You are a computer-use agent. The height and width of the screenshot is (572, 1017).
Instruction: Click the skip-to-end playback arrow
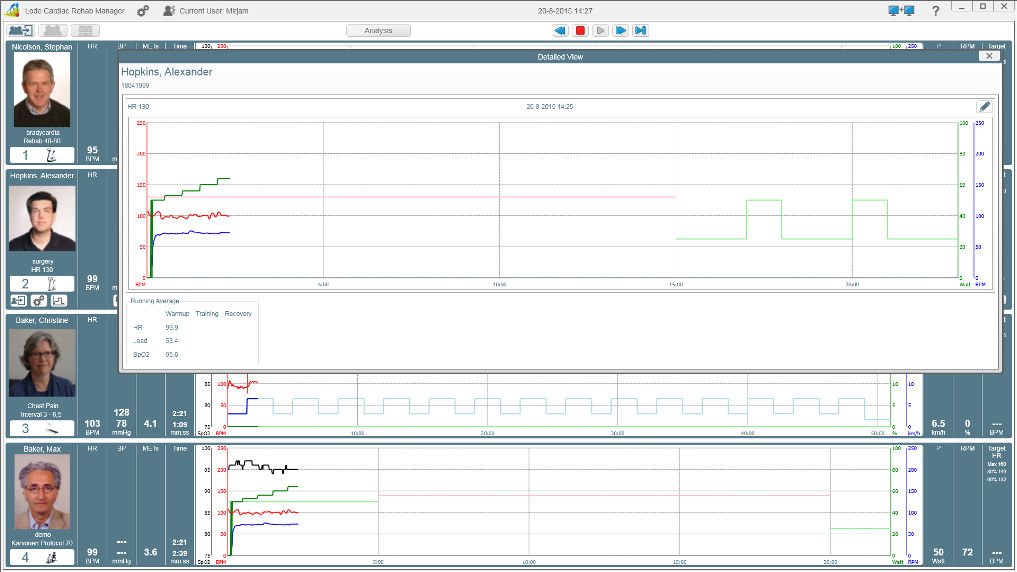pyautogui.click(x=640, y=31)
